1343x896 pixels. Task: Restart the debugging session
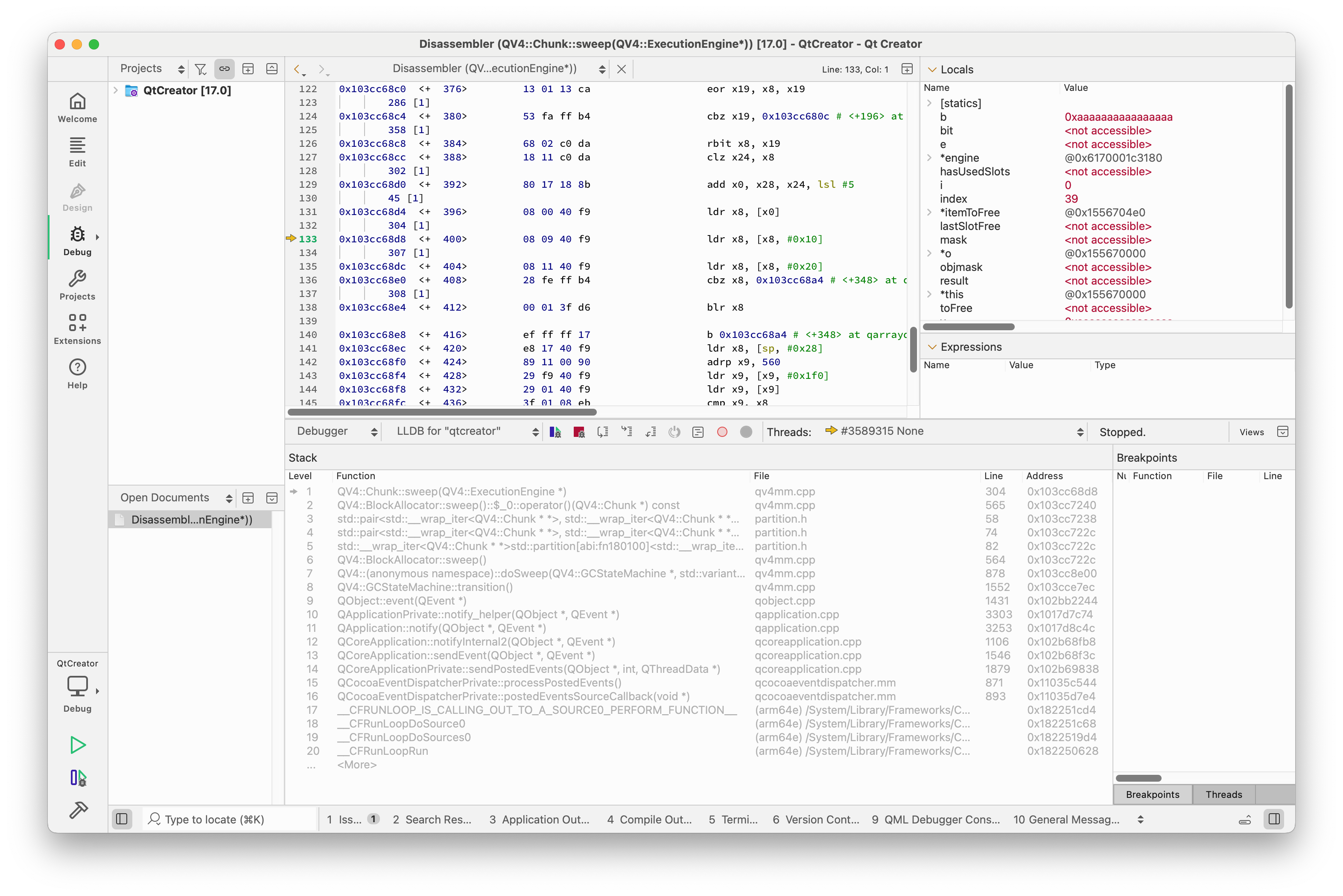click(x=674, y=432)
